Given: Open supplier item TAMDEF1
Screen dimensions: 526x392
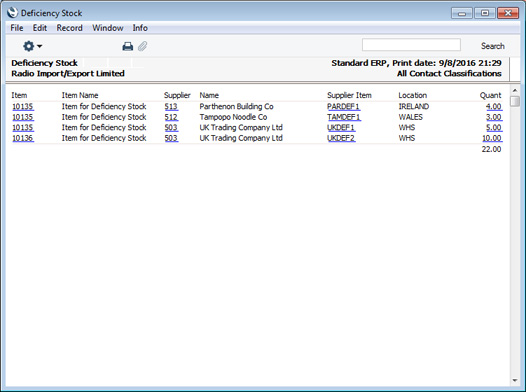Looking at the screenshot, I should 344,117.
